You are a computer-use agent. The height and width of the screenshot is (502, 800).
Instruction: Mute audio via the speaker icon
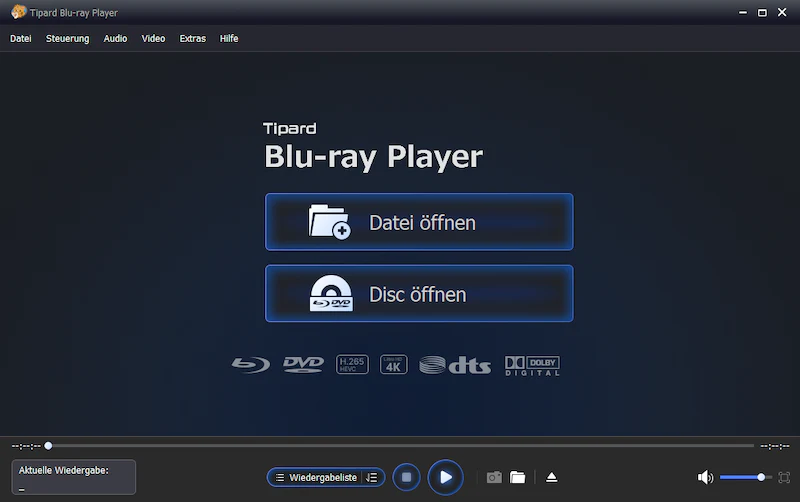[x=705, y=478]
